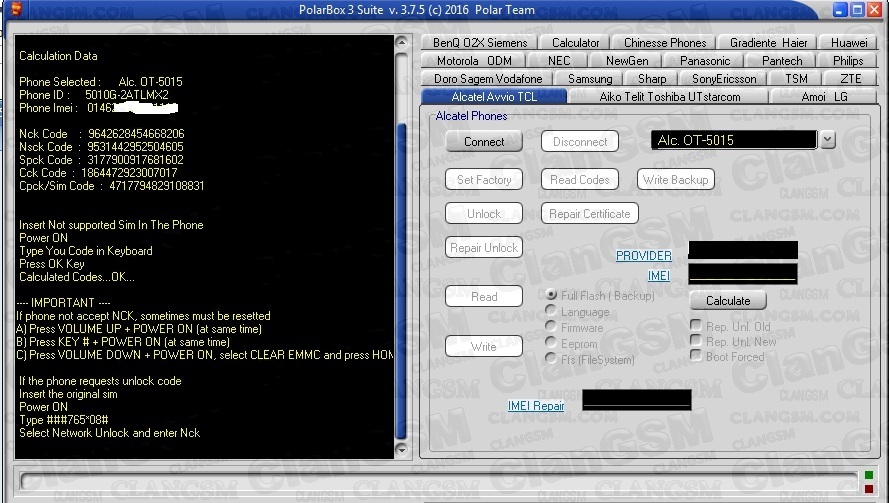The image size is (889, 503).
Task: Click the Read Codes button
Action: (579, 180)
